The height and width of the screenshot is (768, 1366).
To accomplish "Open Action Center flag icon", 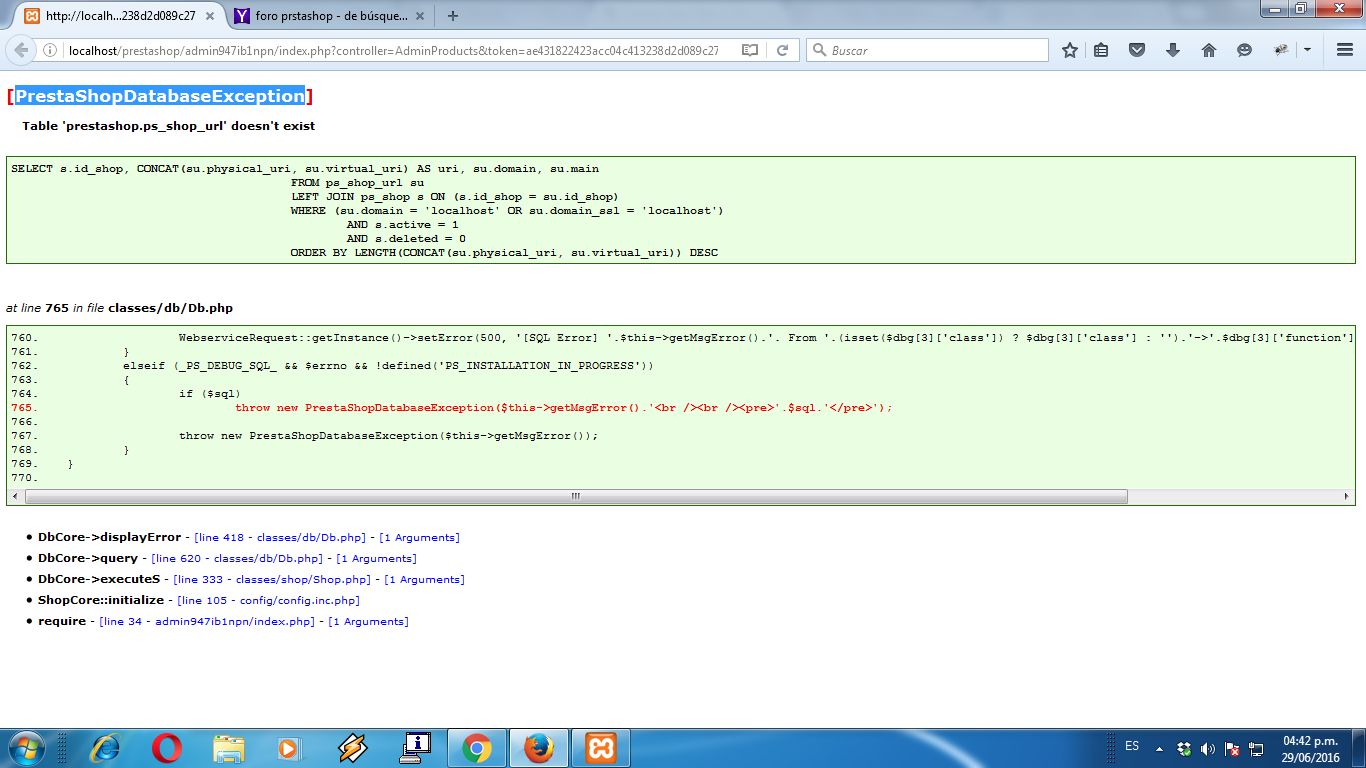I will coord(1232,748).
